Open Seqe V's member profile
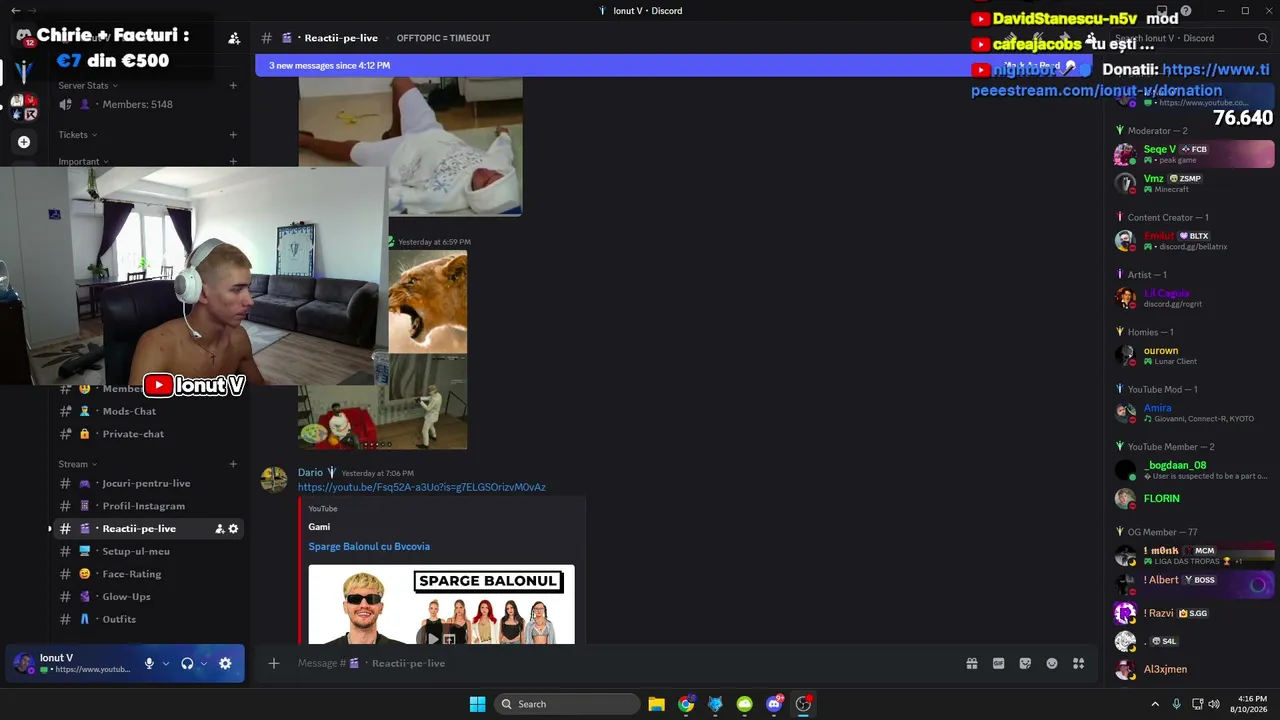Viewport: 1280px width, 720px height. tap(1194, 154)
